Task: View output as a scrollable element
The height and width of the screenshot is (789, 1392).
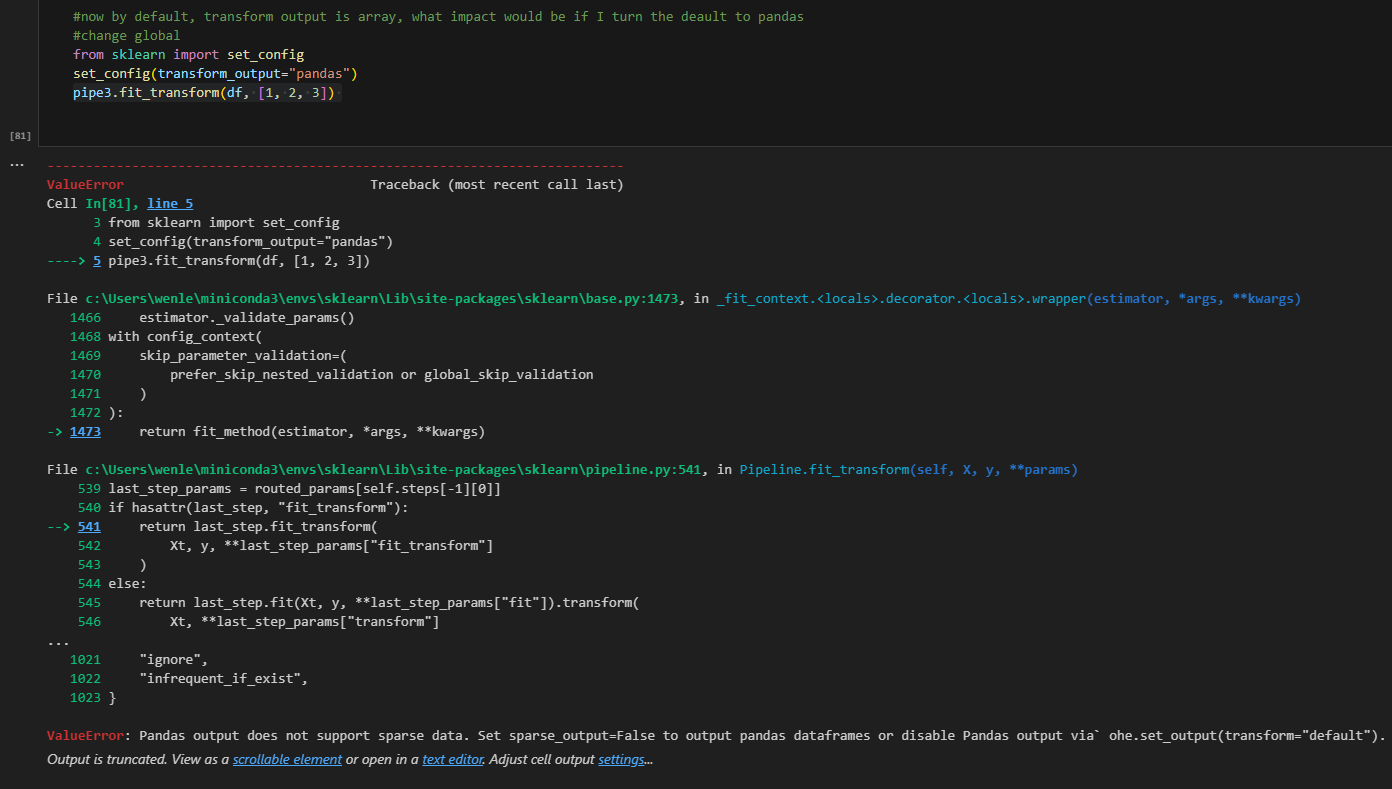Action: coord(287,760)
